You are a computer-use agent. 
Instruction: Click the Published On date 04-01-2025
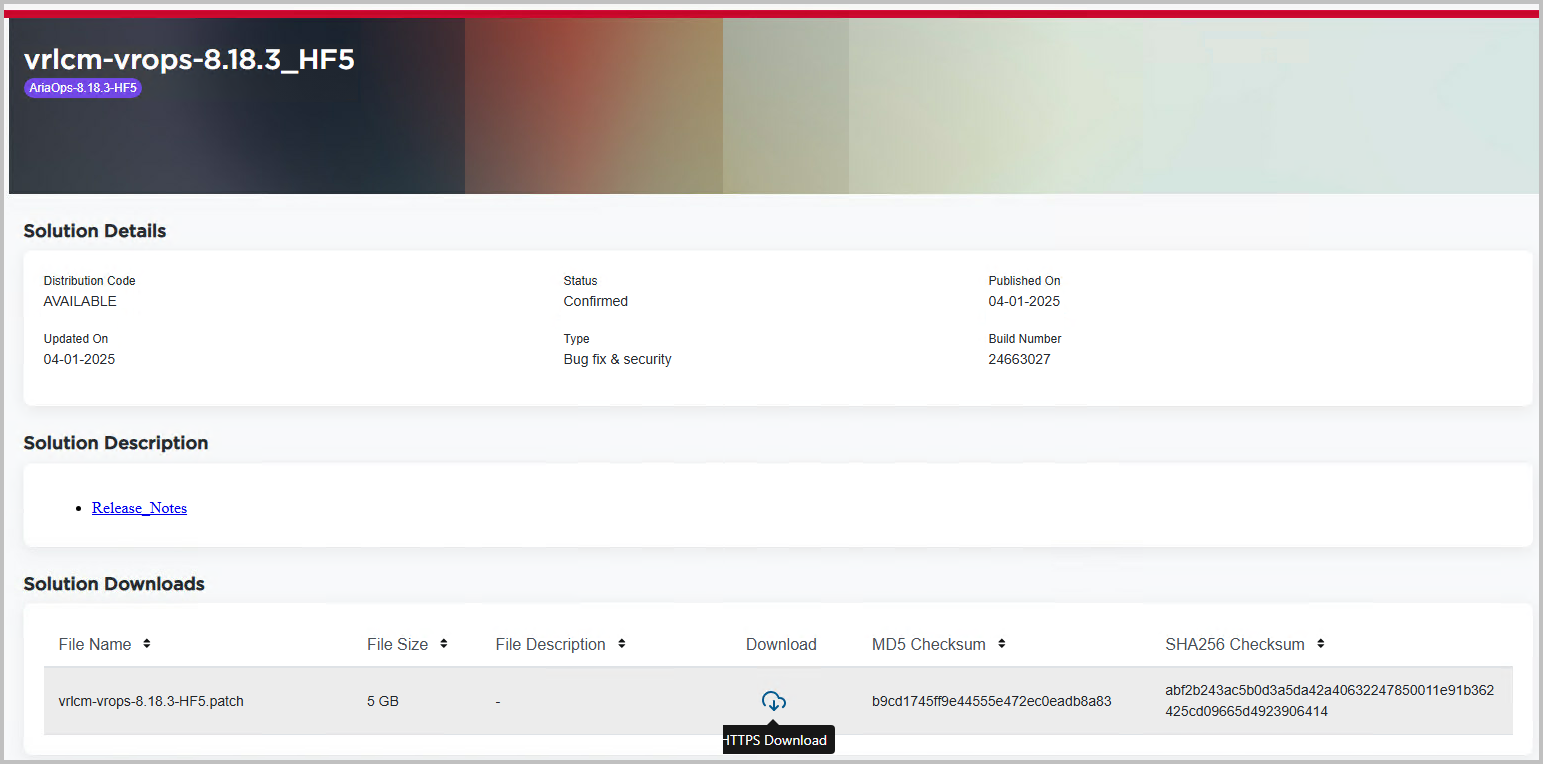[x=1024, y=301]
